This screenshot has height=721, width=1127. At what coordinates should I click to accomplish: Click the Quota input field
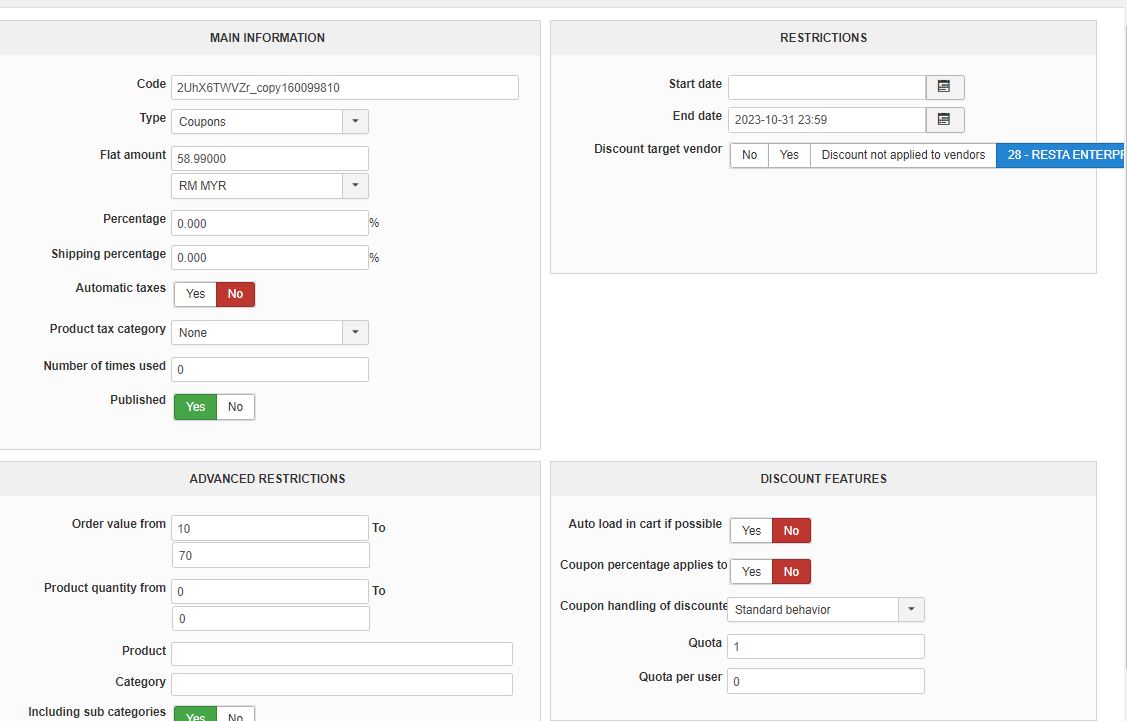tap(825, 647)
